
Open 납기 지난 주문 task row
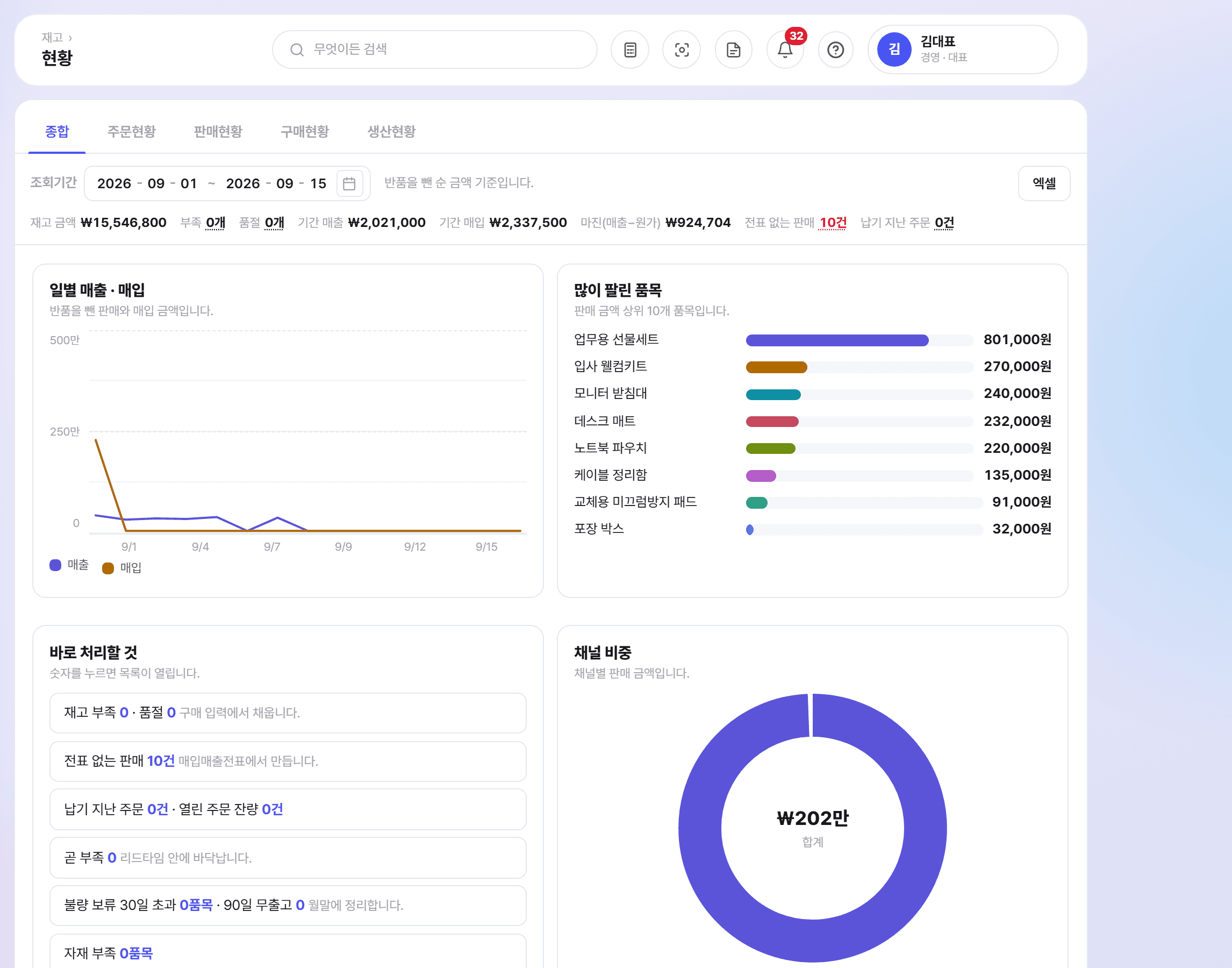(288, 809)
